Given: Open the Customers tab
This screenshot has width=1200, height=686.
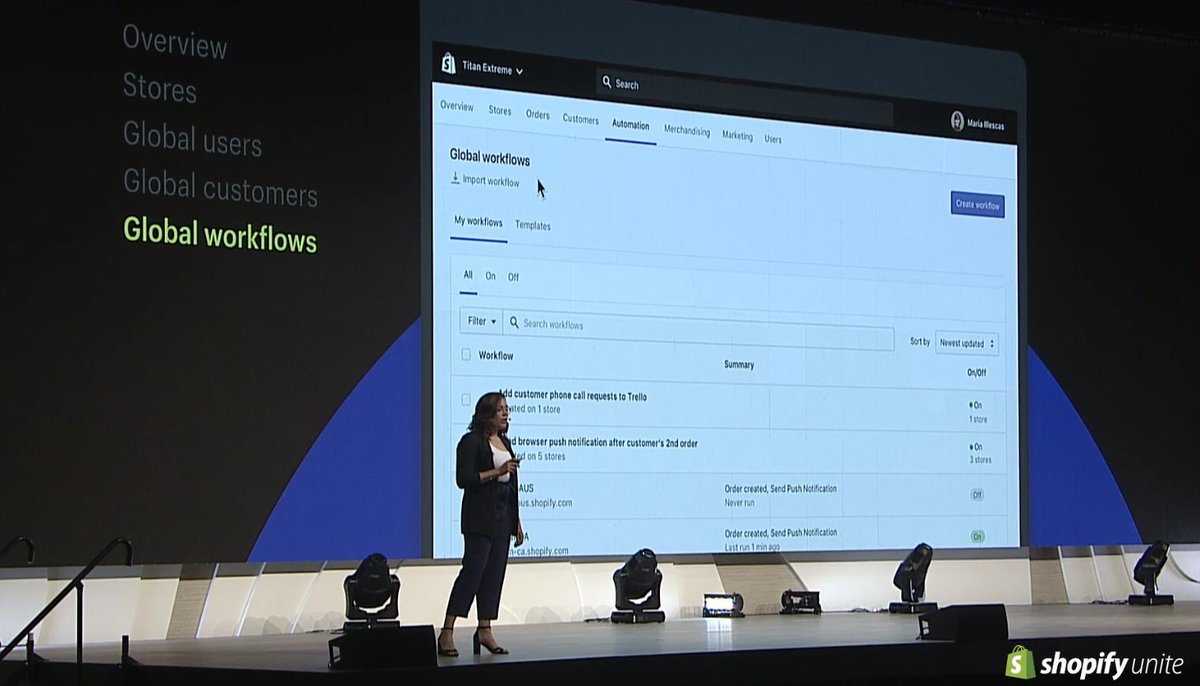Looking at the screenshot, I should [581, 119].
